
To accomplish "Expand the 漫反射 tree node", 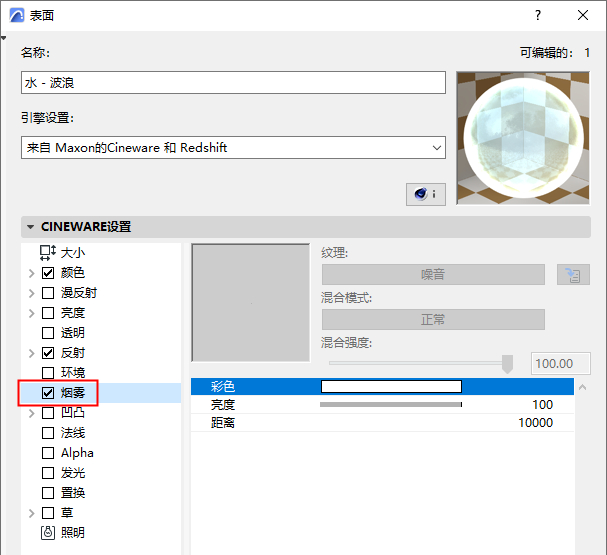I will click(32, 293).
